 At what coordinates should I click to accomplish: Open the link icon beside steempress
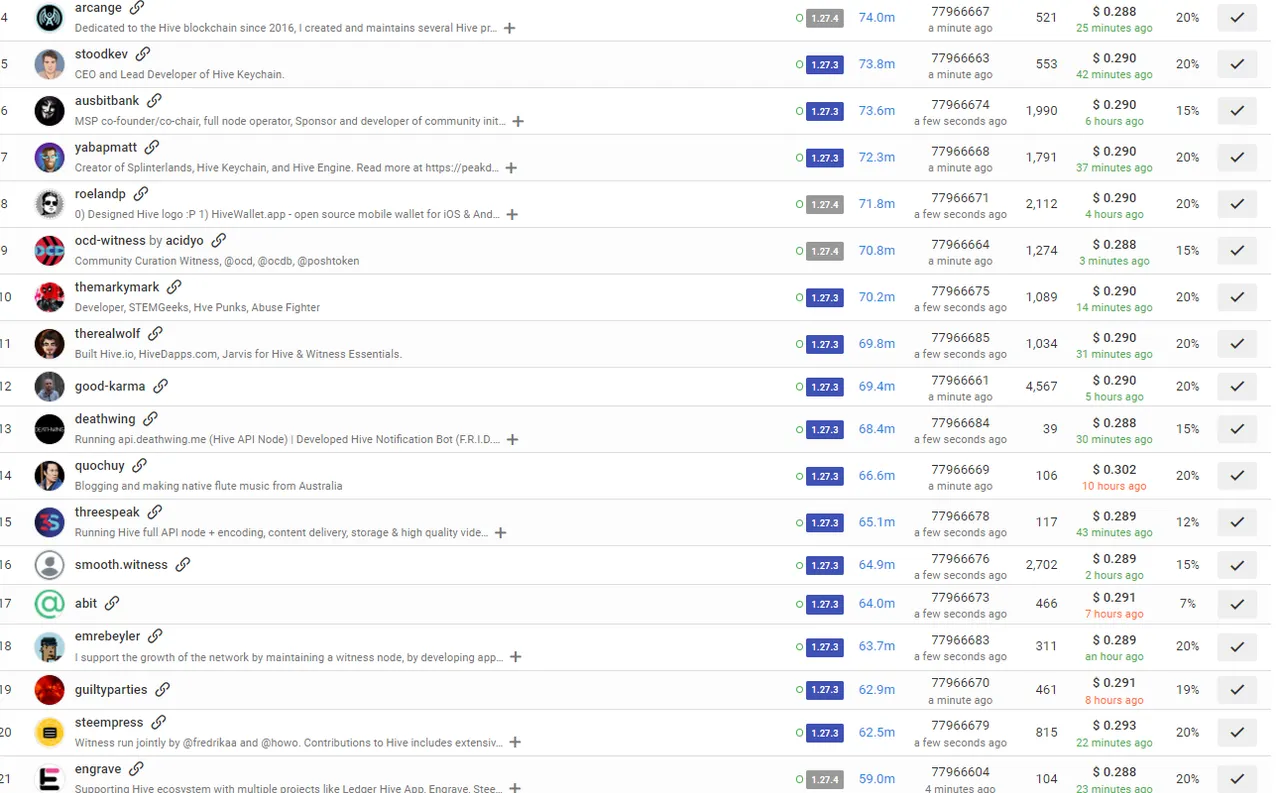(x=158, y=722)
